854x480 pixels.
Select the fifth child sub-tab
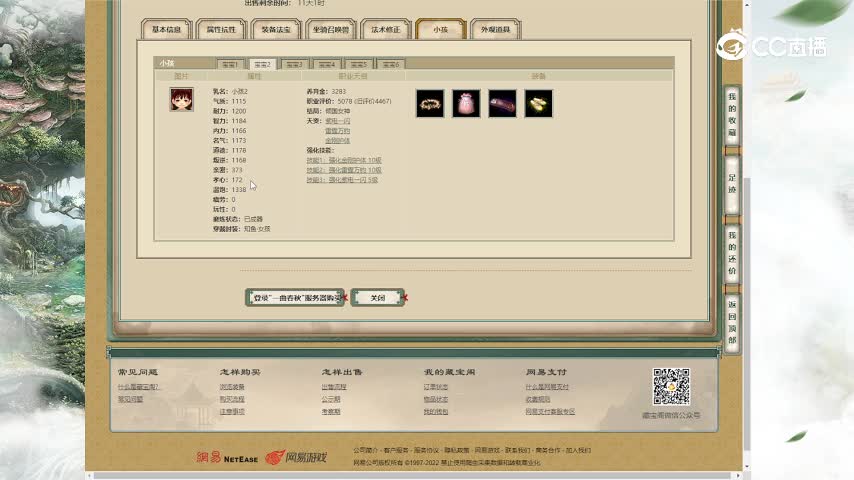click(359, 64)
